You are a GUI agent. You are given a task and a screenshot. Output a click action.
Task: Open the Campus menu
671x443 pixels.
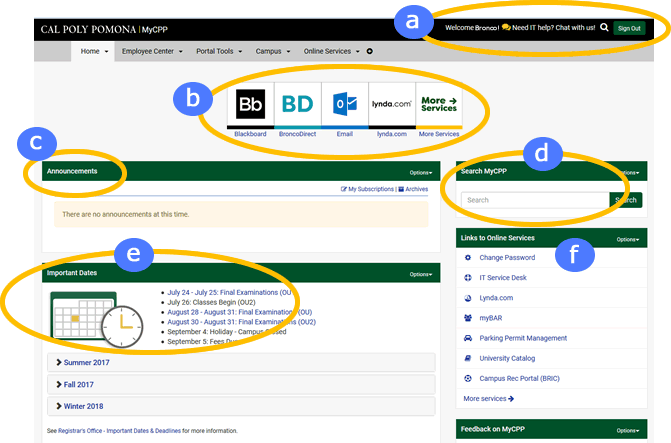coord(273,51)
